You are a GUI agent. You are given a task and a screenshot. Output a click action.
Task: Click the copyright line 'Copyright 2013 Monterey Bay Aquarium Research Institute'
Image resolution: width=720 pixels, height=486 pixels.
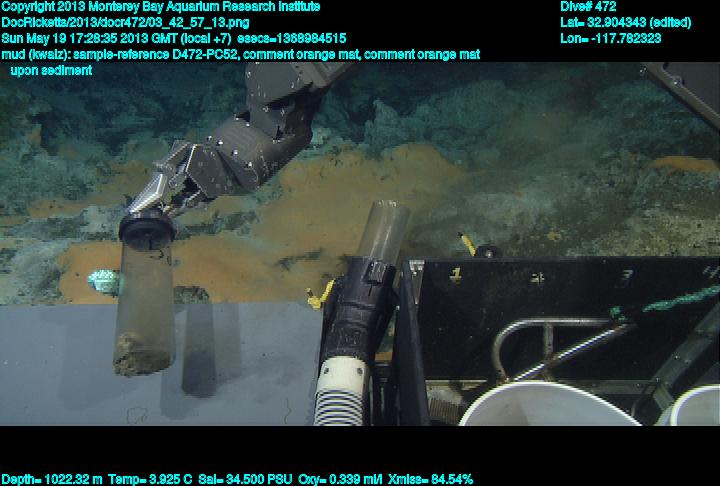pyautogui.click(x=161, y=7)
